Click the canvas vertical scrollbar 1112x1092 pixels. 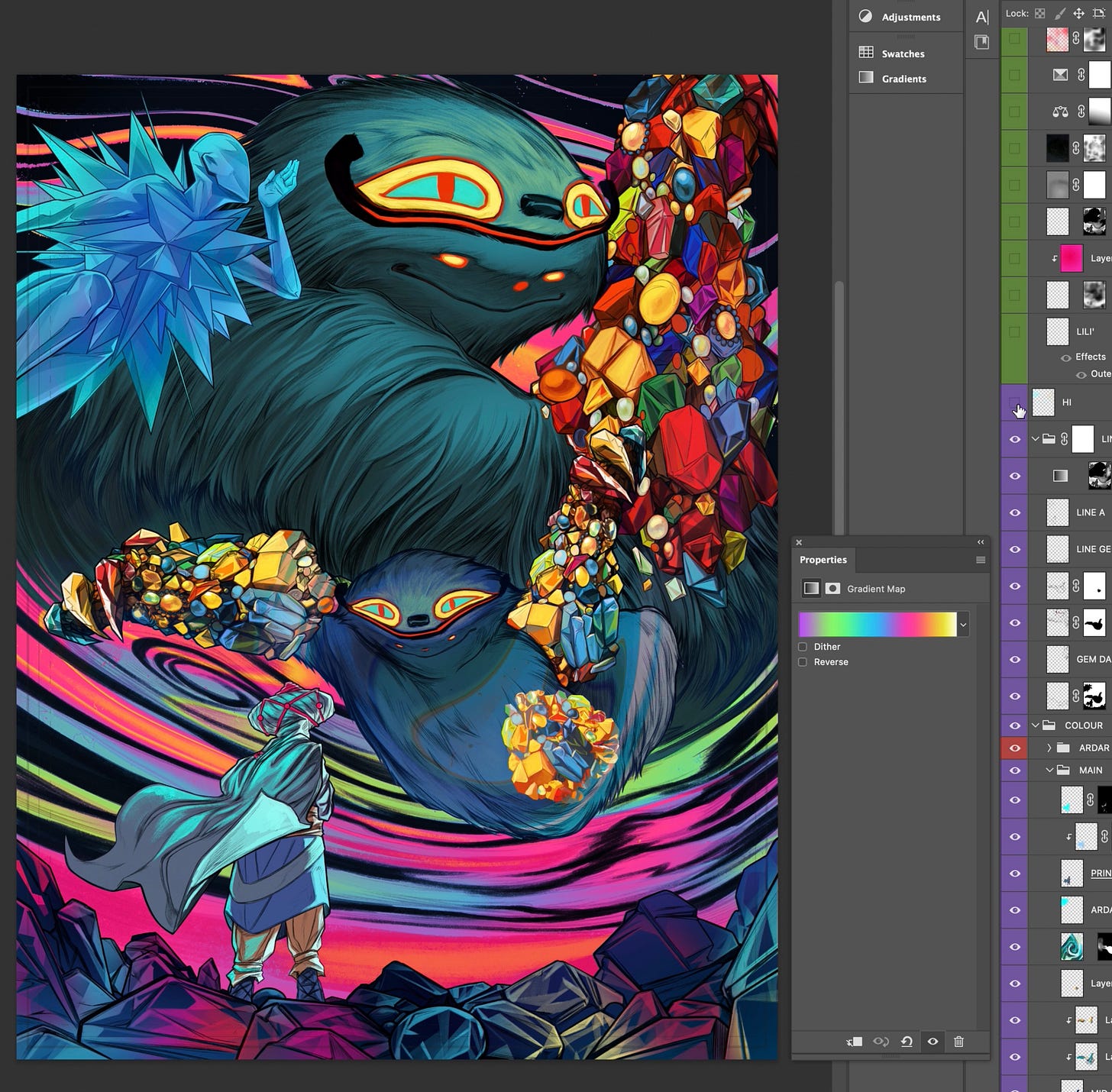839,409
